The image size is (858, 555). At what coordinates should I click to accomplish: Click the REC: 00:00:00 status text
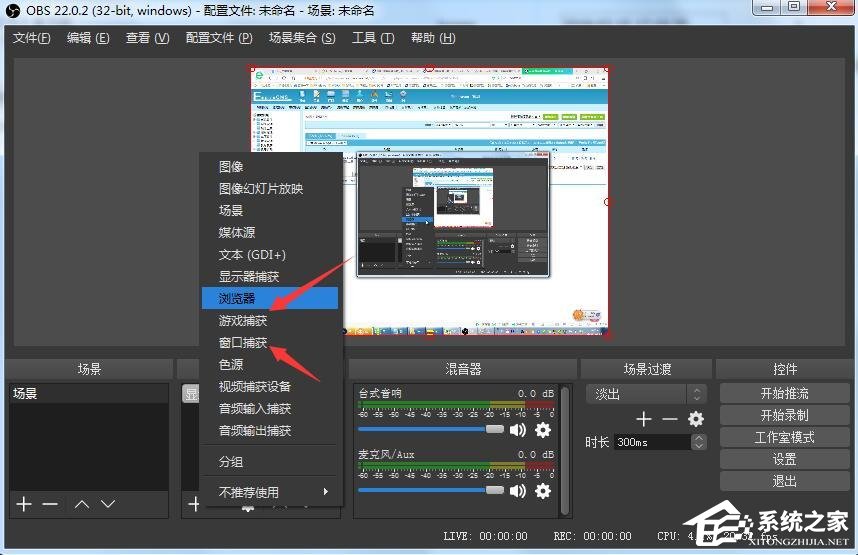(592, 536)
